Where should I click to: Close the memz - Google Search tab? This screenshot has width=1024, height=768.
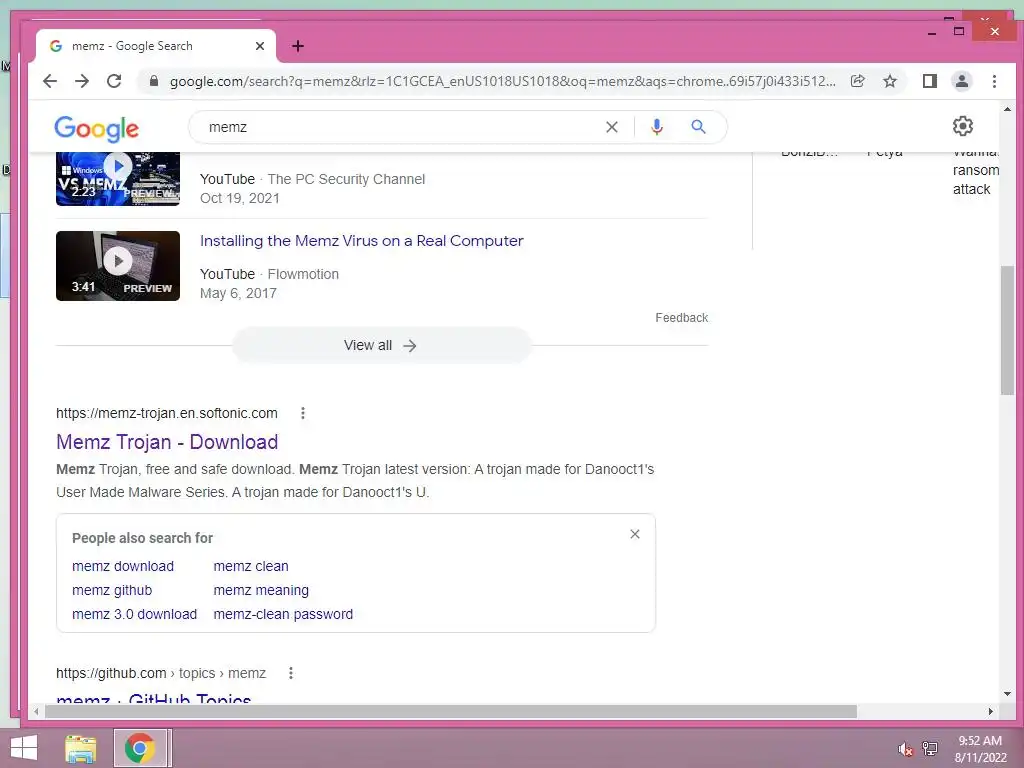[x=259, y=46]
